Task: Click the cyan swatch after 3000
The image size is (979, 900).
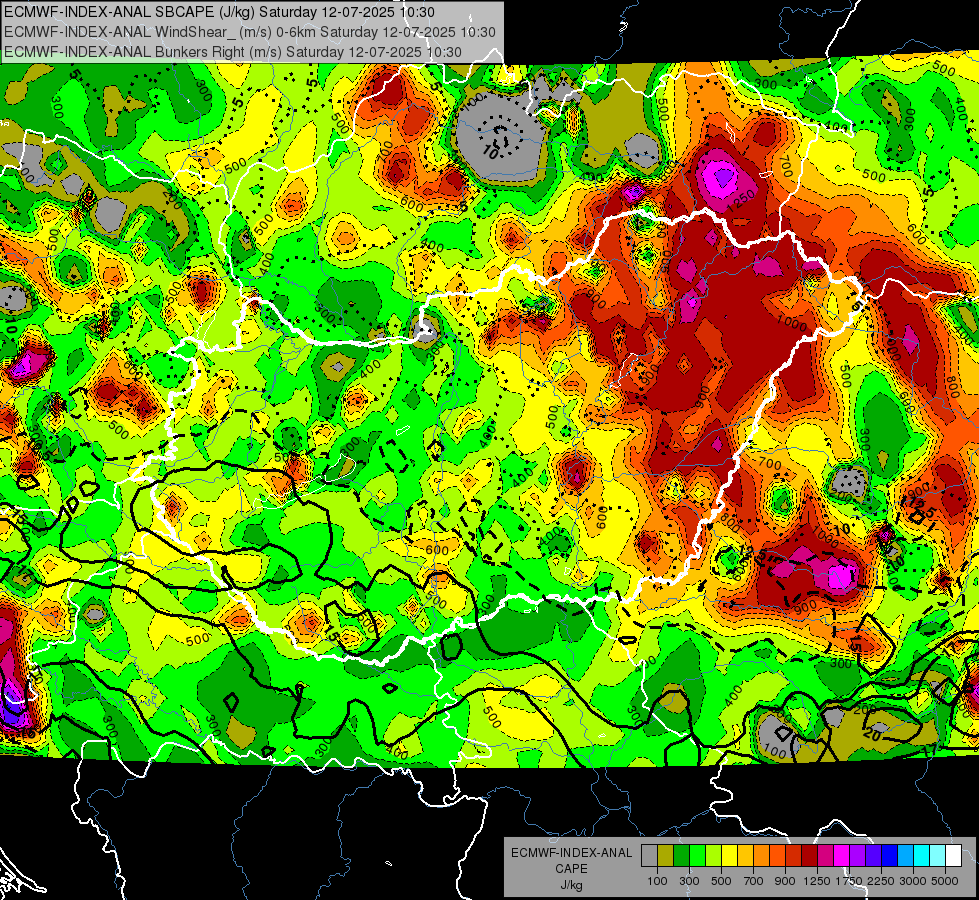Action: pyautogui.click(x=922, y=855)
